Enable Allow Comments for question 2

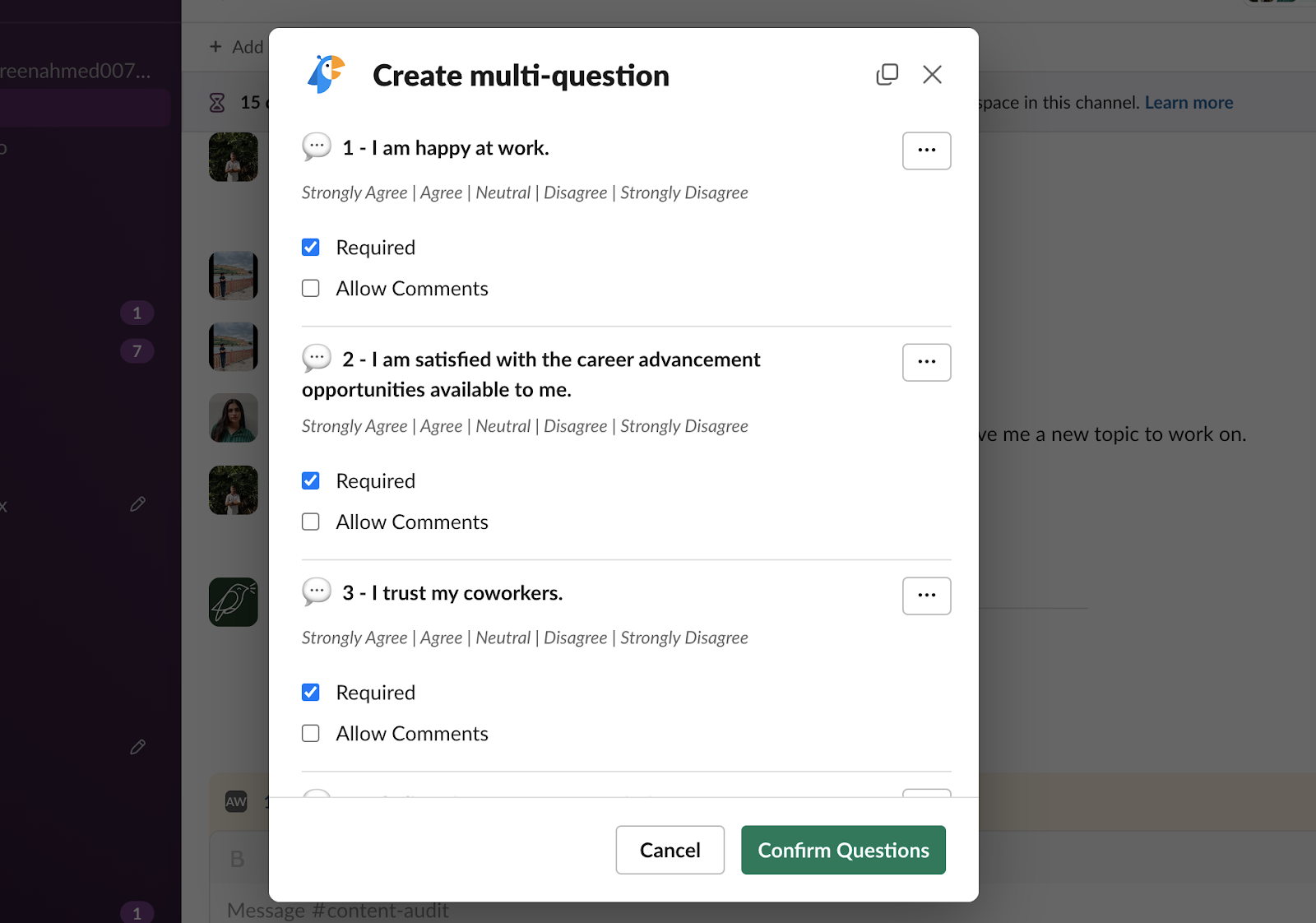pyautogui.click(x=311, y=522)
